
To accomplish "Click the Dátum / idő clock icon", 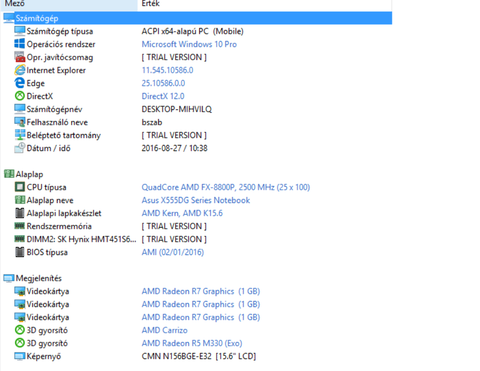I will point(20,148).
